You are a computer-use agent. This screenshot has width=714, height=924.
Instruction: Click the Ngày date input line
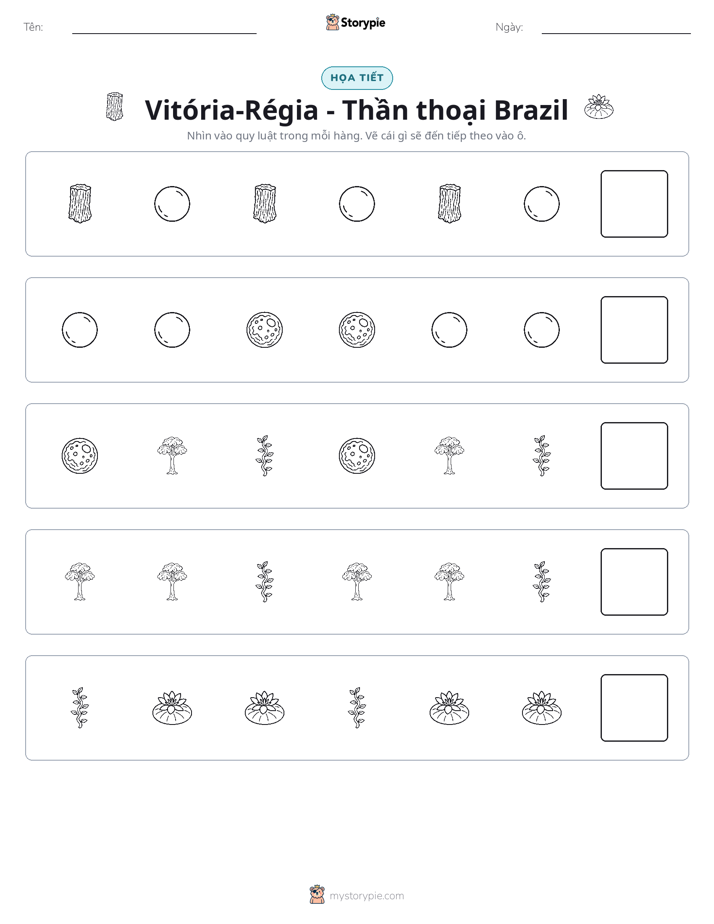click(x=616, y=33)
